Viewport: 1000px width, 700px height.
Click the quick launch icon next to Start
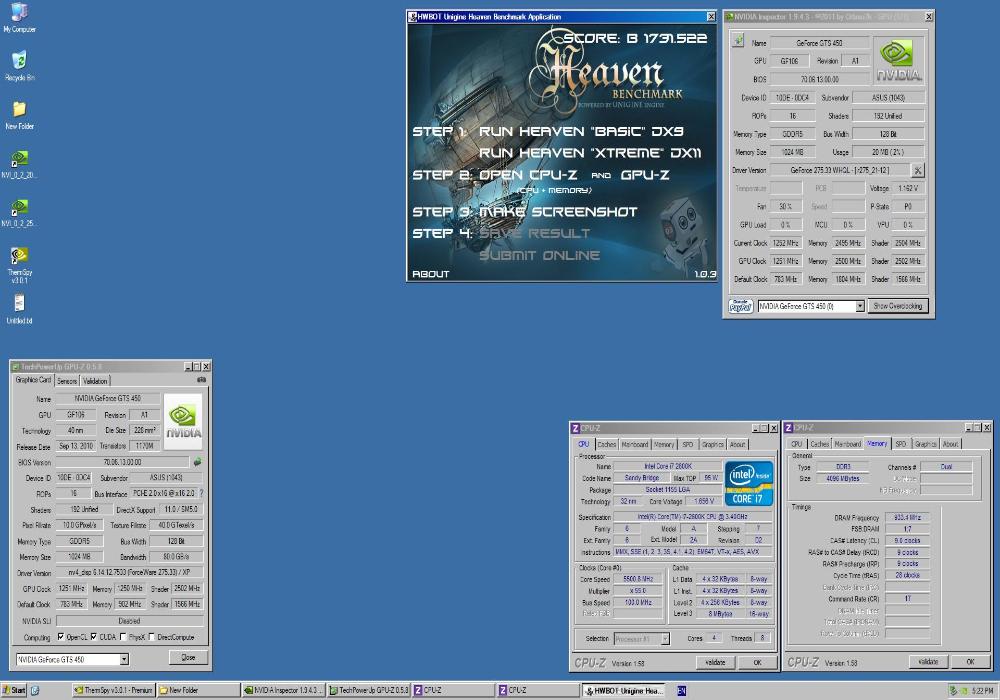point(35,690)
